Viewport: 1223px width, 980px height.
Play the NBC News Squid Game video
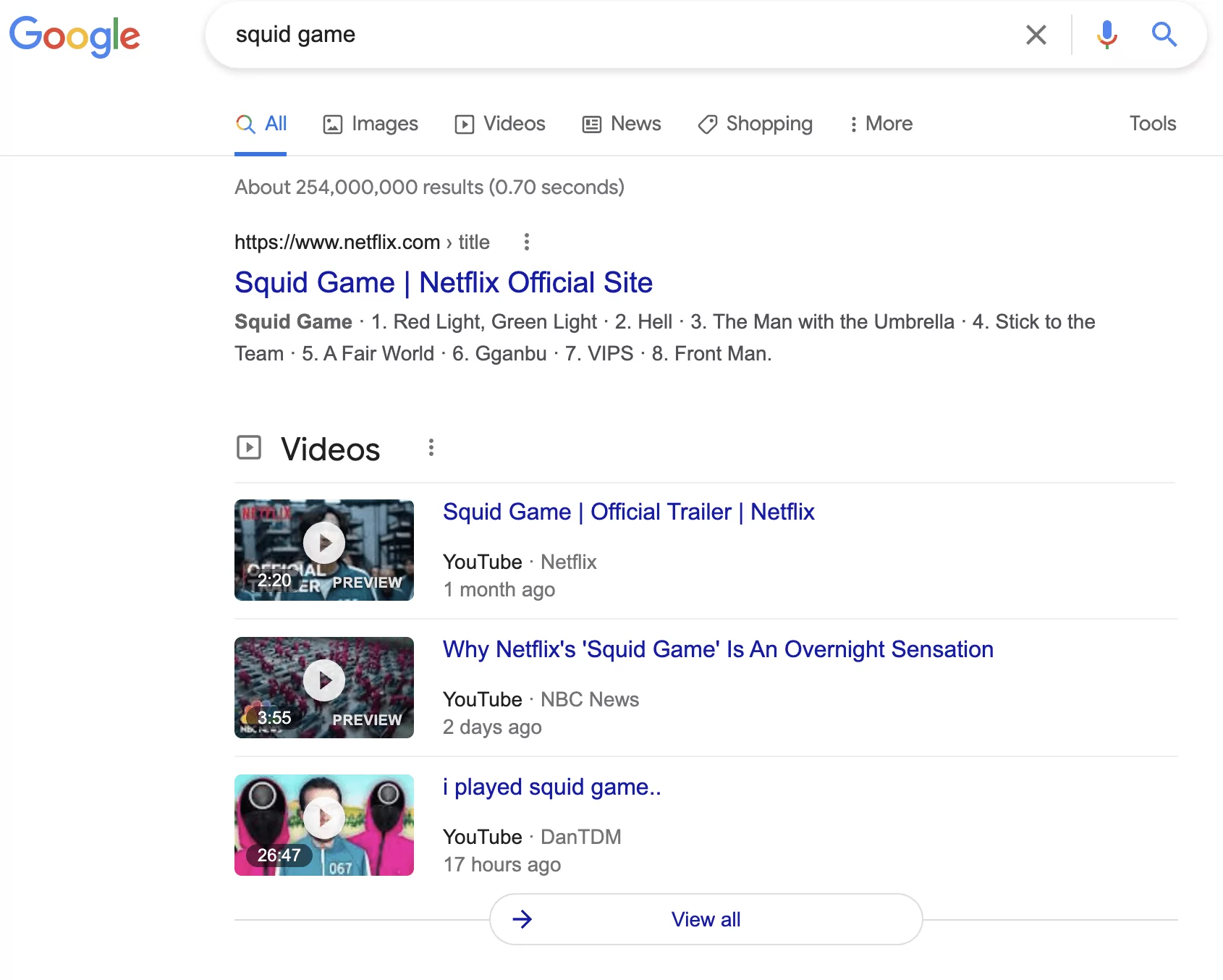click(323, 680)
